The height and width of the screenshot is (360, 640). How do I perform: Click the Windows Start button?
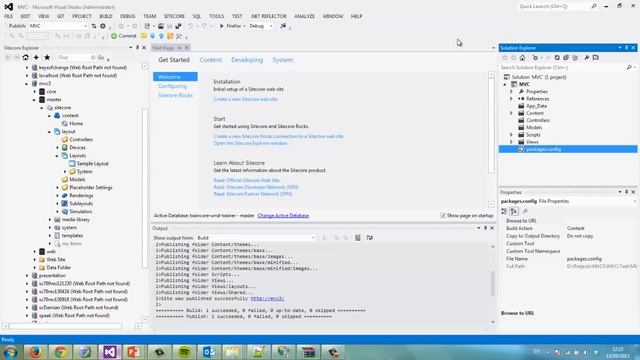pyautogui.click(x=10, y=352)
